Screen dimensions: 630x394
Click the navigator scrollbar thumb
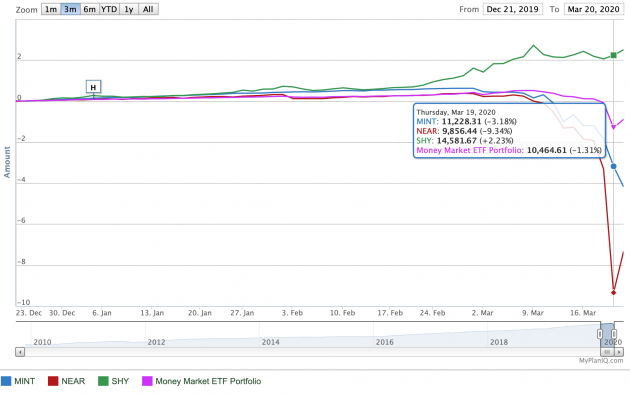(x=607, y=352)
